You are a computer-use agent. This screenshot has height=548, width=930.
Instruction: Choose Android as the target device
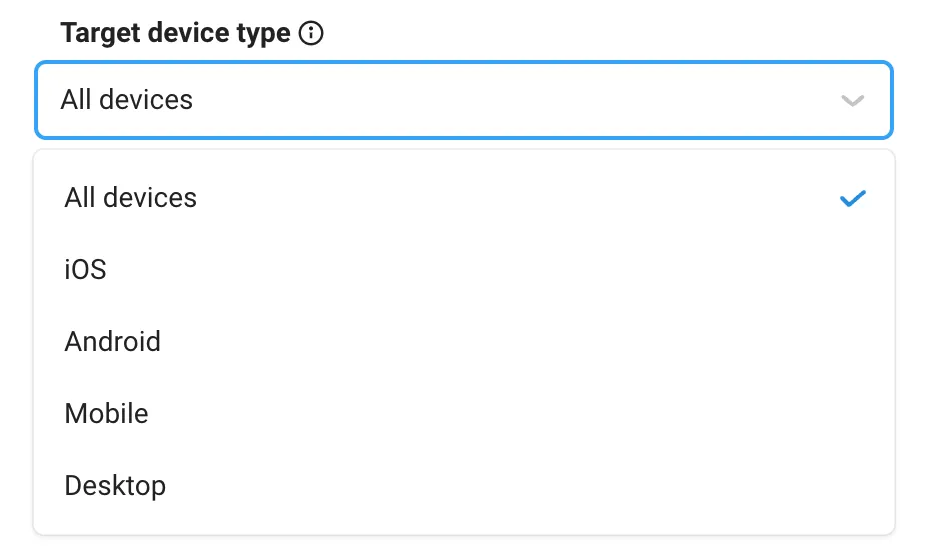pos(464,342)
